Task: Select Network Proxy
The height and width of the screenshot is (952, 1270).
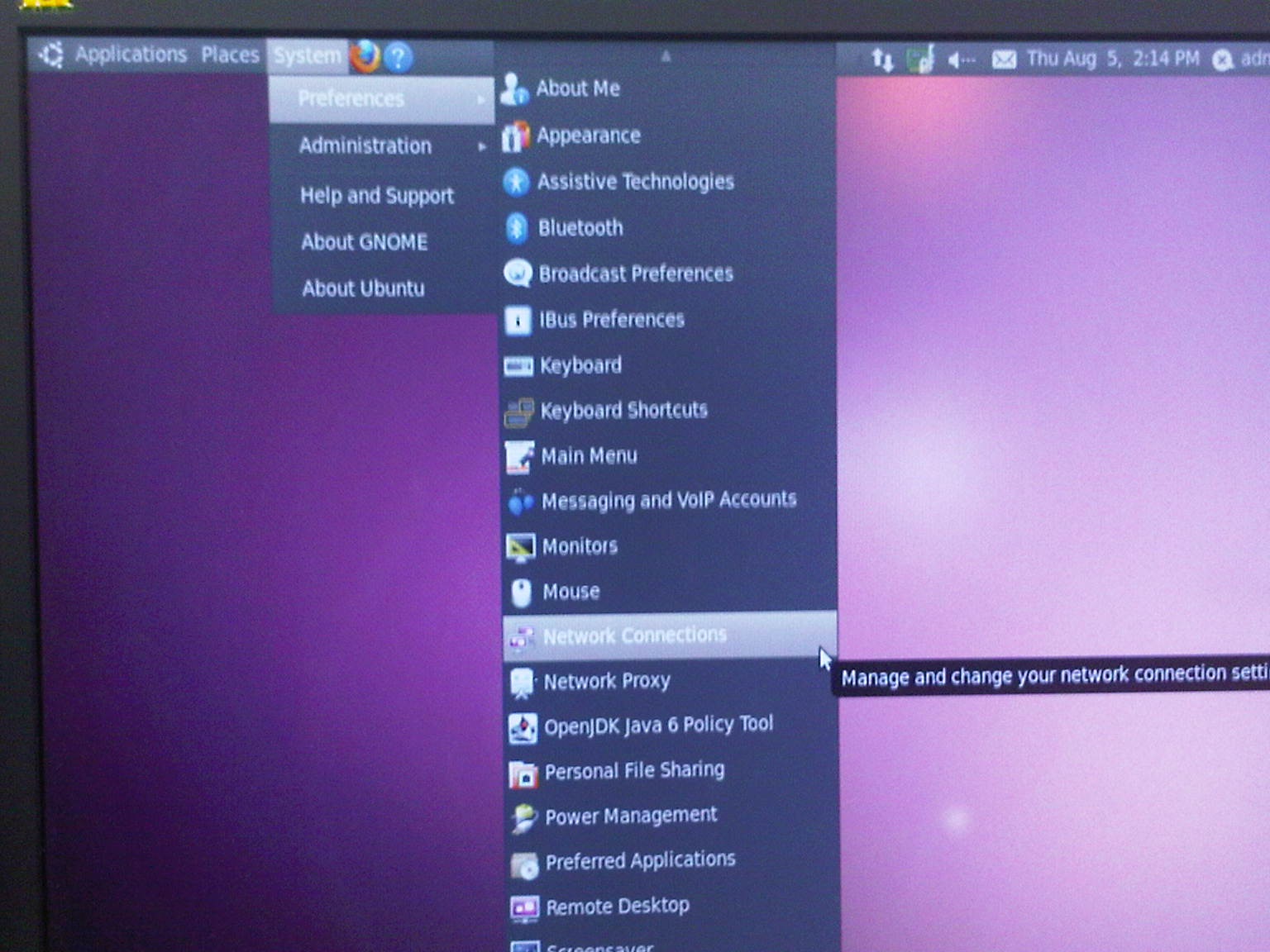Action: coord(670,682)
